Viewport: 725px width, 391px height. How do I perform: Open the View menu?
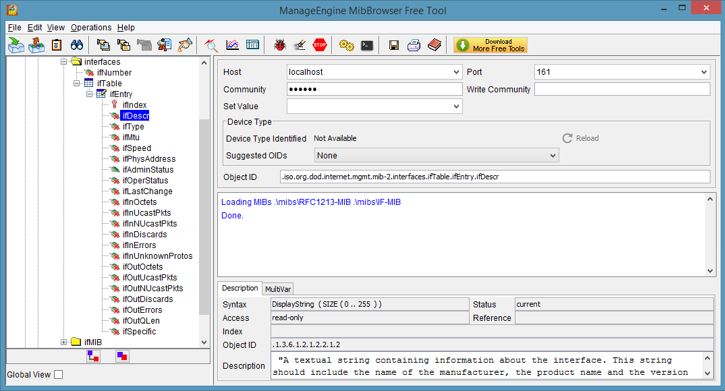[x=55, y=27]
